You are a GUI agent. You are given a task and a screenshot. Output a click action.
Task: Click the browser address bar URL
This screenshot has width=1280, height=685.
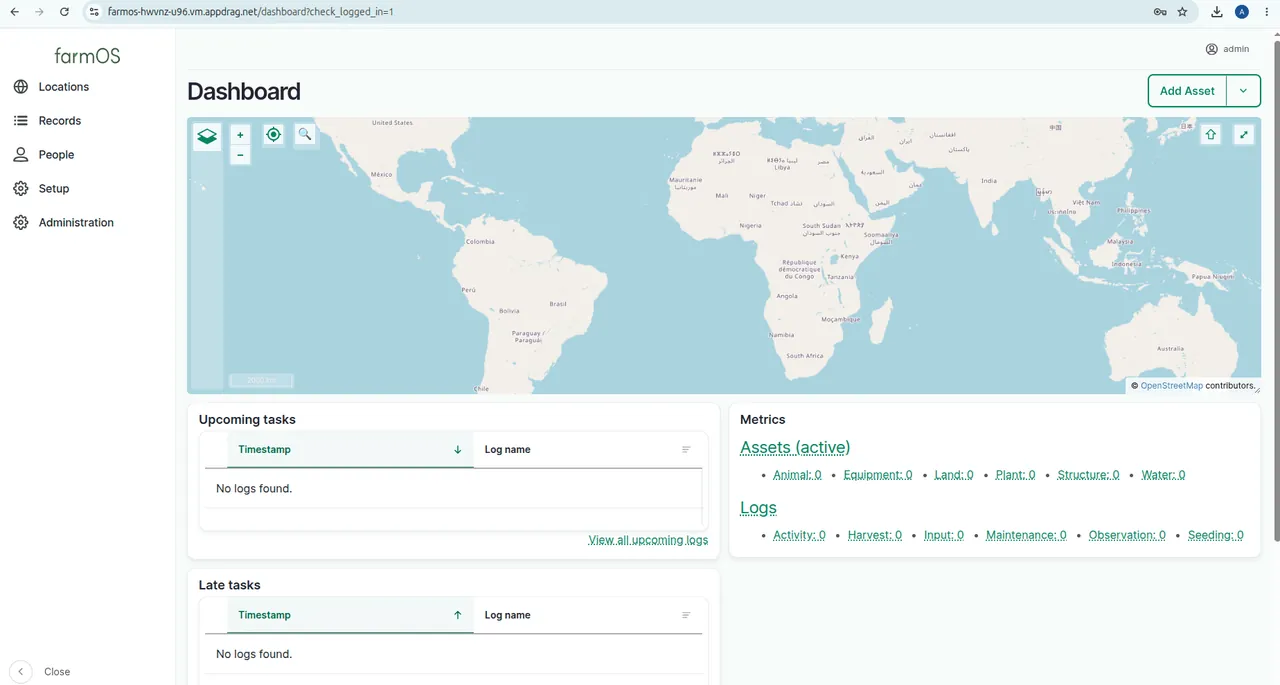[250, 12]
